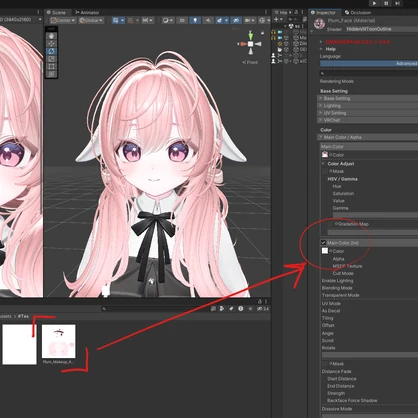This screenshot has height=418, width=418.
Task: Select the Scale tool
Action: [x=51, y=59]
